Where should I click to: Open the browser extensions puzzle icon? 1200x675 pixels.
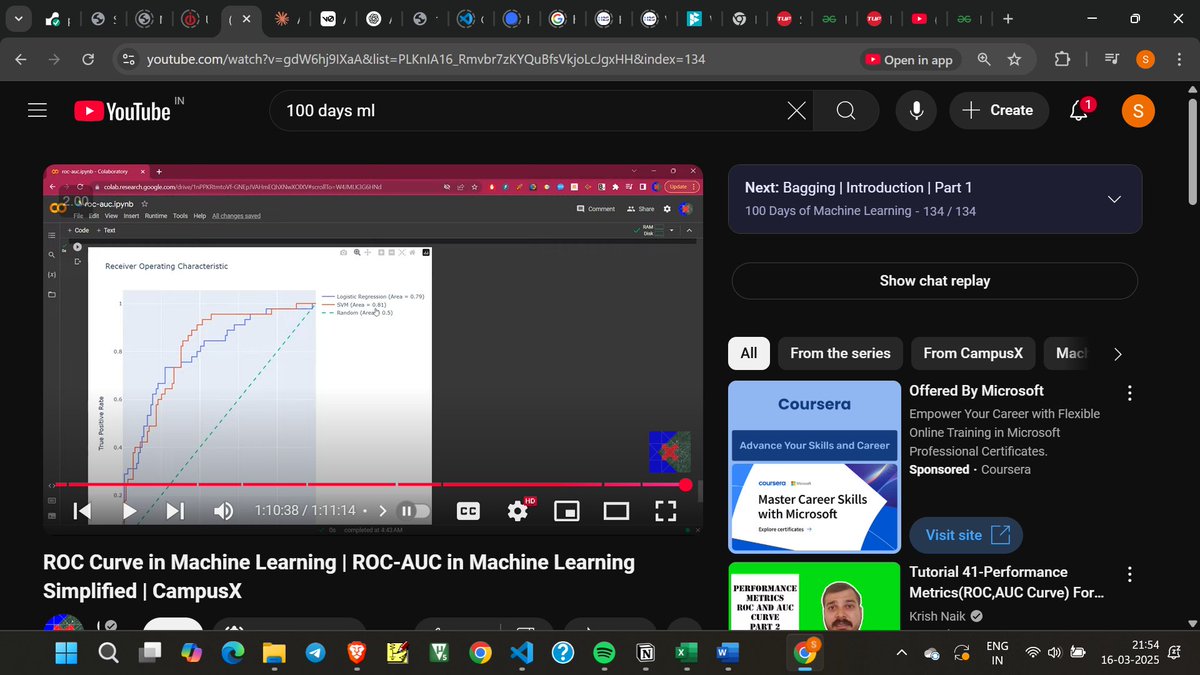(x=1062, y=60)
